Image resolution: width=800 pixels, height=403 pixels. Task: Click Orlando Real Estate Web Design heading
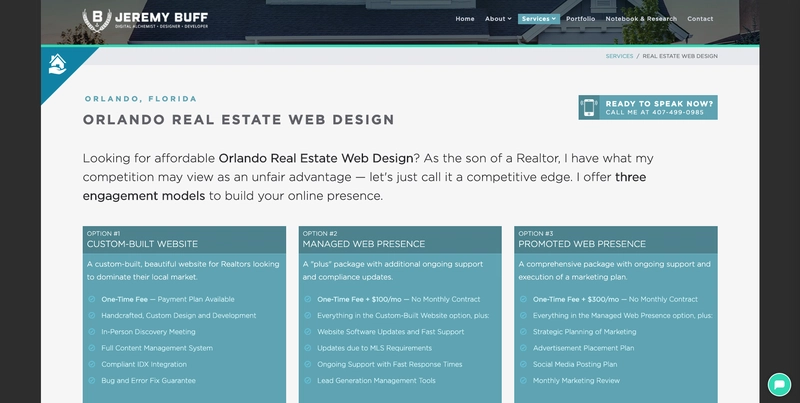pyautogui.click(x=239, y=120)
